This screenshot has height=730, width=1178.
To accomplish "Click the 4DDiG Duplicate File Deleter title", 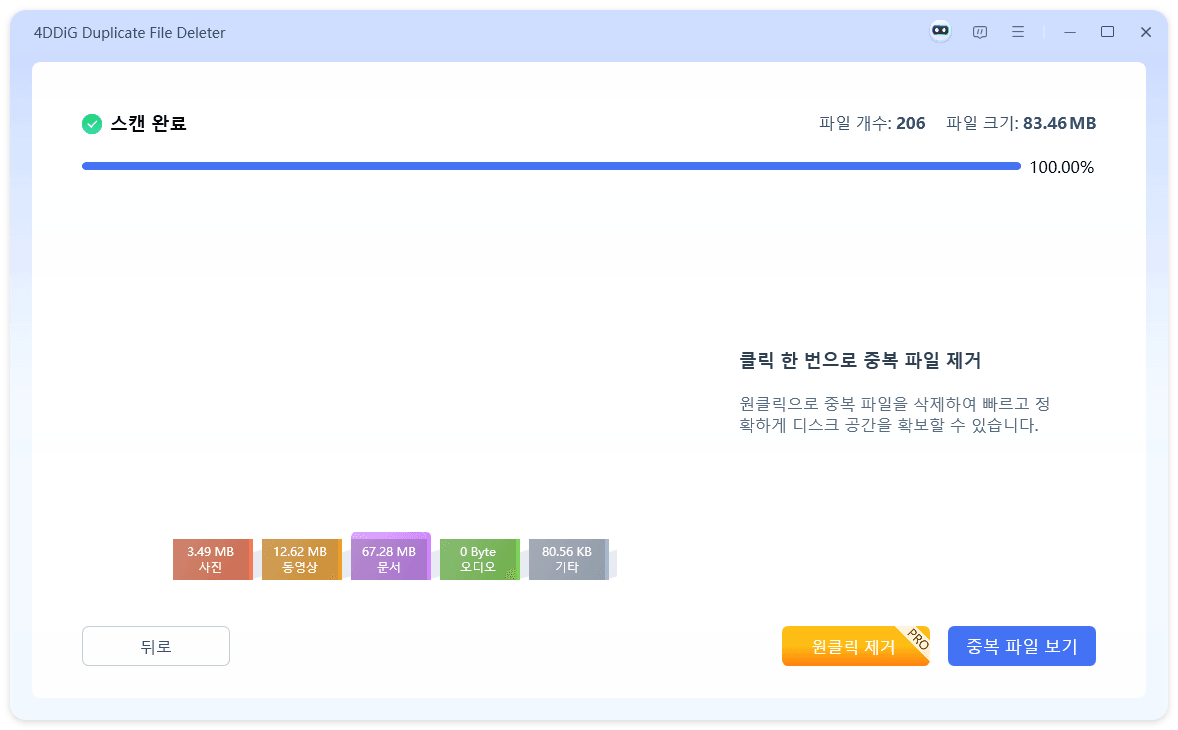I will click(126, 32).
